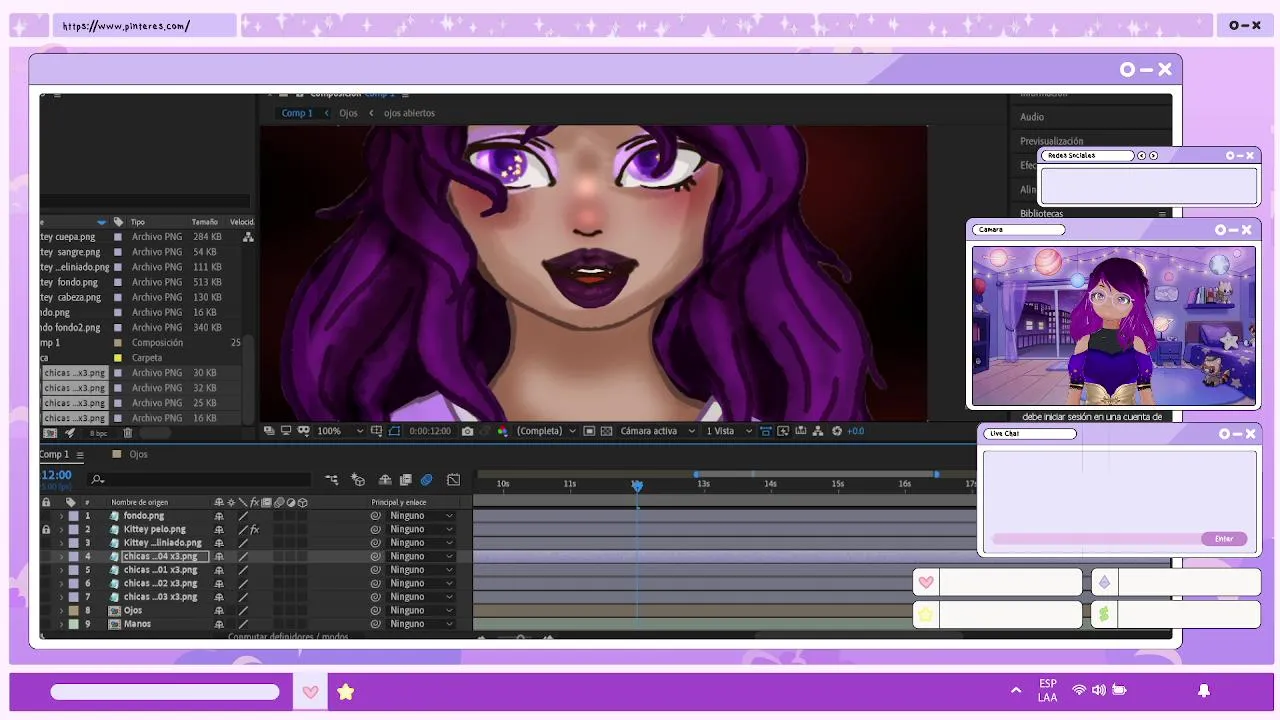Click the Tipo column header in project panel
The height and width of the screenshot is (720, 1280).
point(138,222)
